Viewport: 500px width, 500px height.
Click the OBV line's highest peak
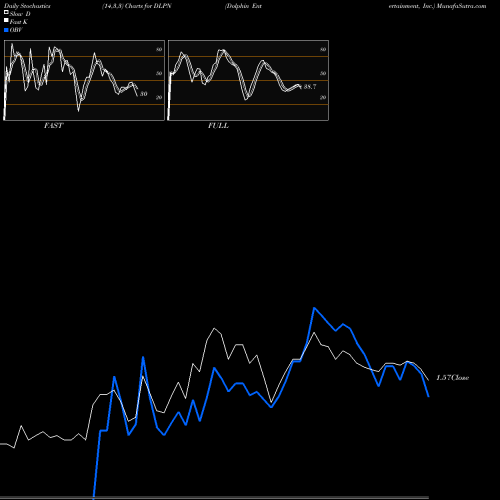click(314, 308)
